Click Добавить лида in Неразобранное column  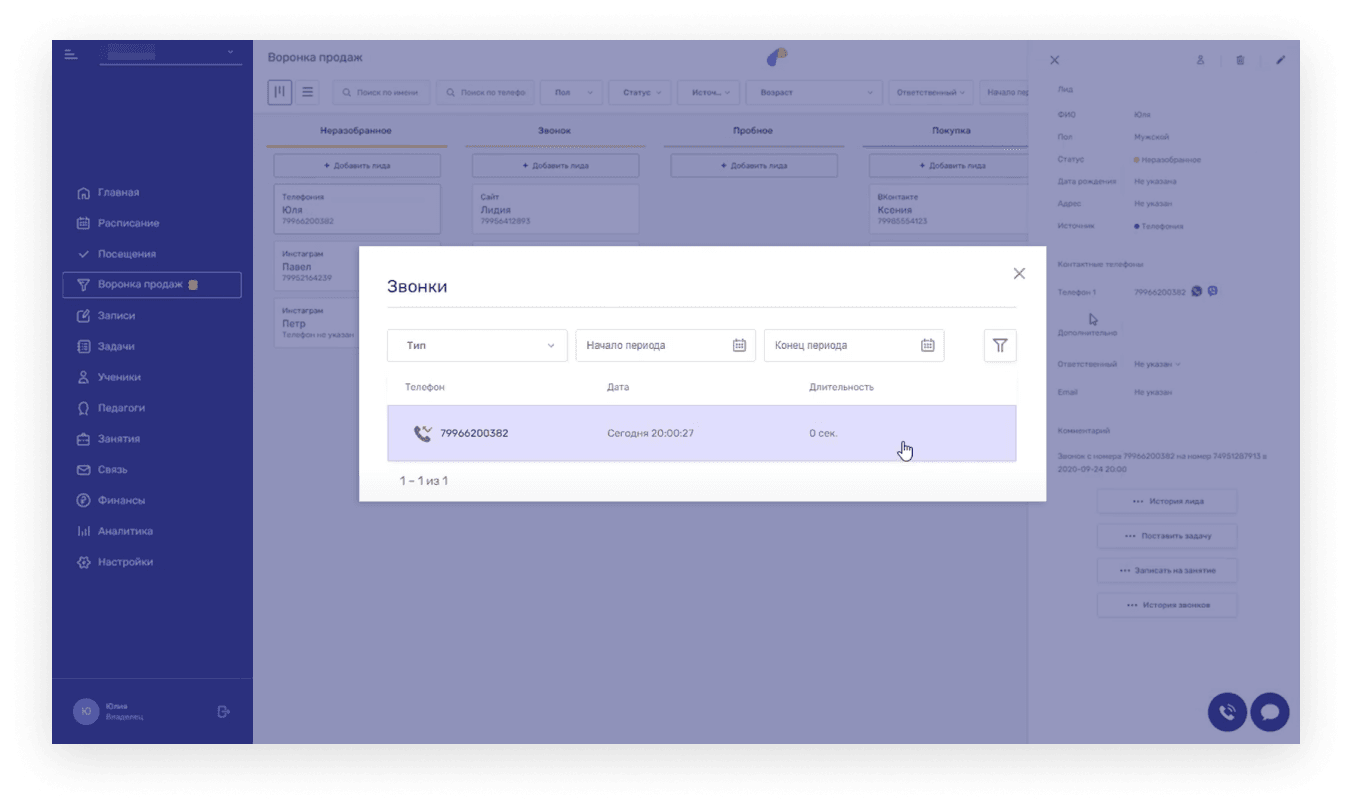tap(357, 166)
